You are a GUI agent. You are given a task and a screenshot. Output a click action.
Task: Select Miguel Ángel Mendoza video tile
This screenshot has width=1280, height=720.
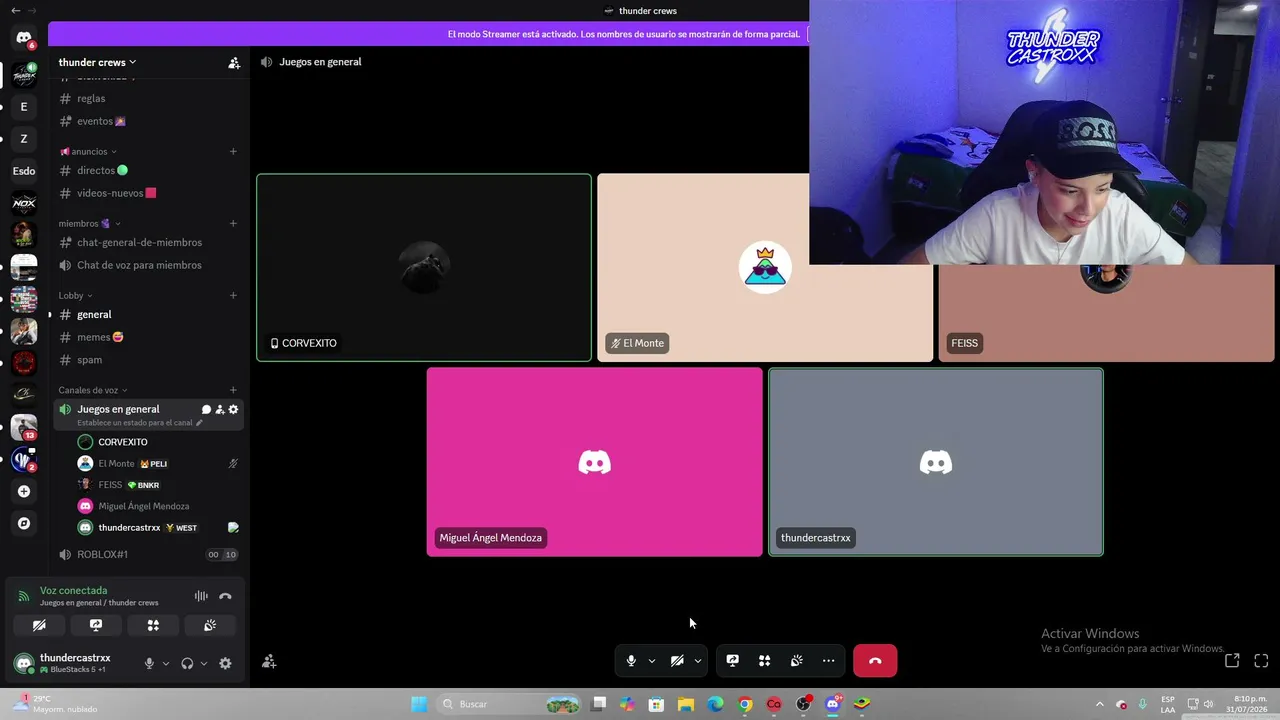(595, 462)
